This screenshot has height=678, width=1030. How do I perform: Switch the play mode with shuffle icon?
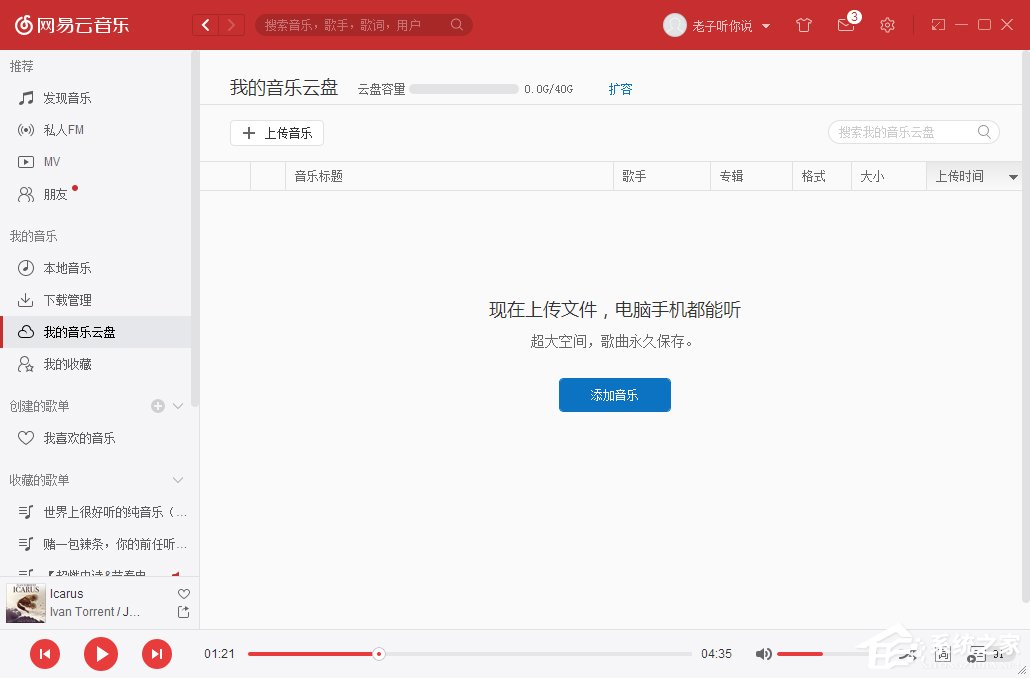click(908, 654)
